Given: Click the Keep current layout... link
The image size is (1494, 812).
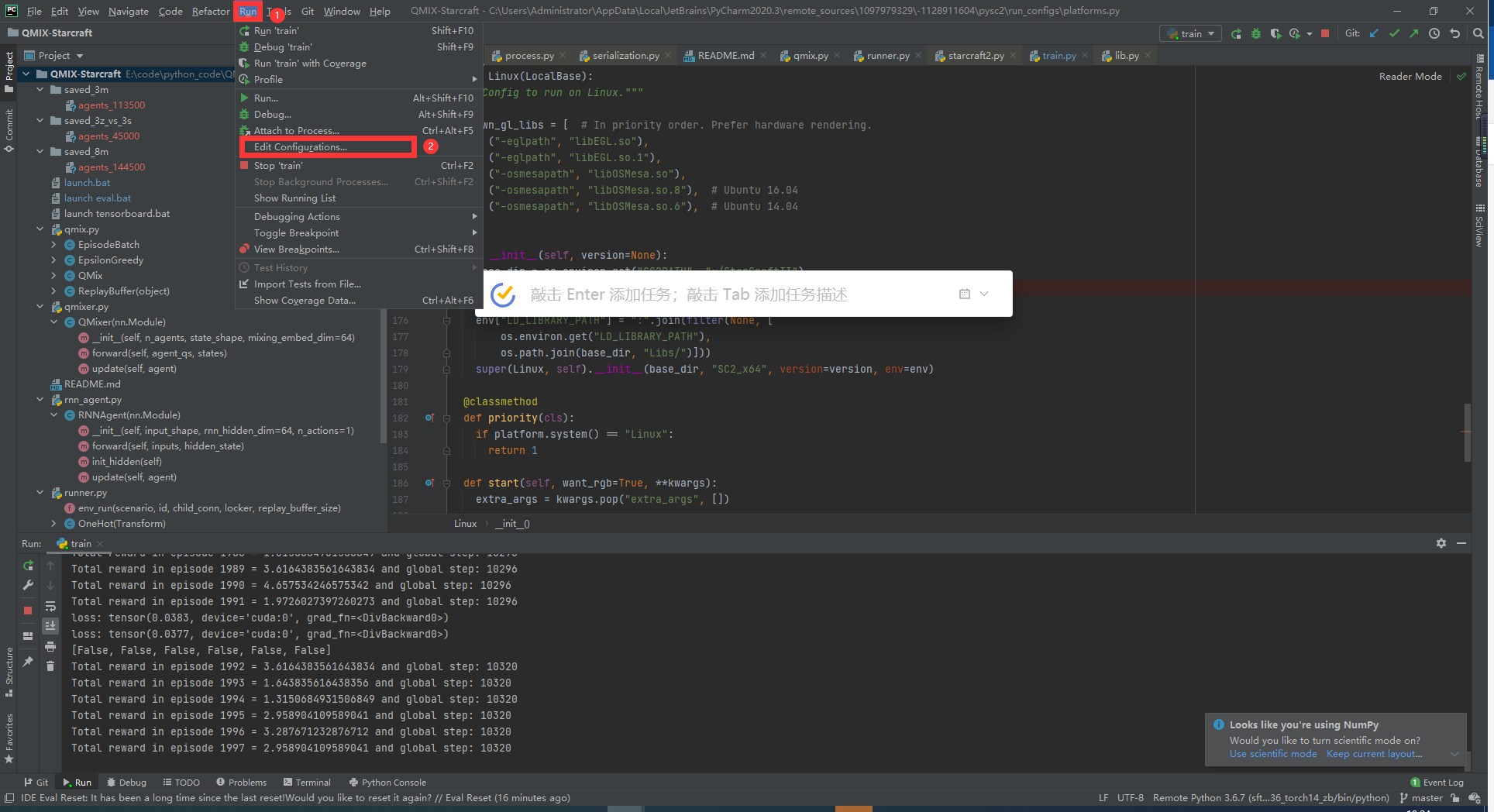Looking at the screenshot, I should tap(1374, 754).
